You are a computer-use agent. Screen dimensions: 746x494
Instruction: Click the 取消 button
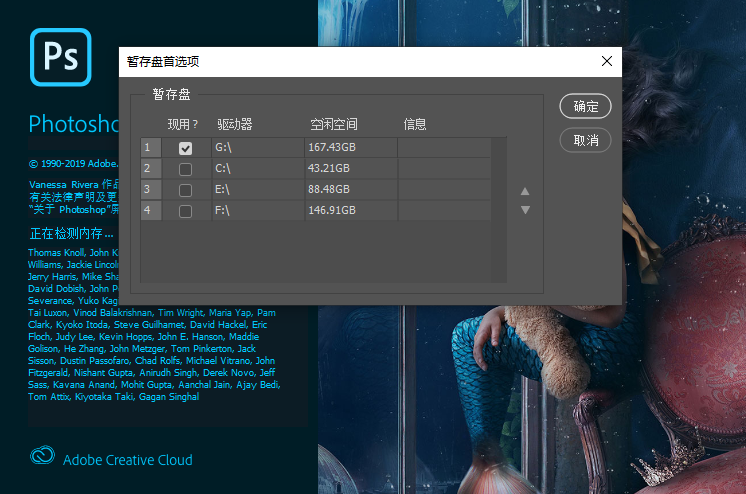coord(585,140)
